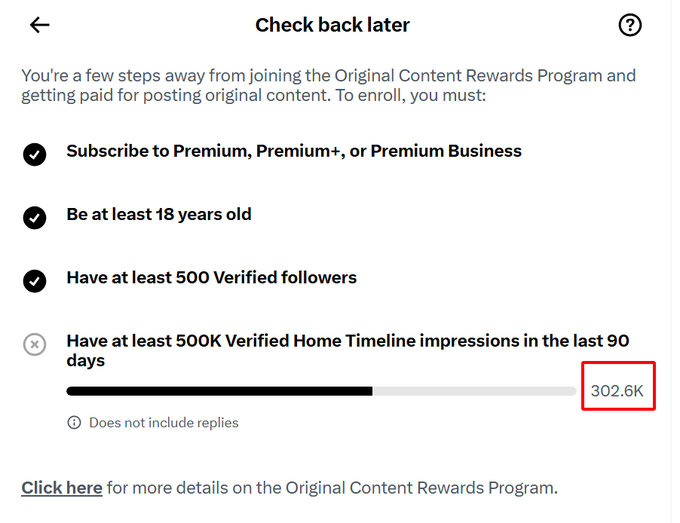Click the Premium subscription checkmark icon
This screenshot has width=680, height=523.
tap(35, 154)
